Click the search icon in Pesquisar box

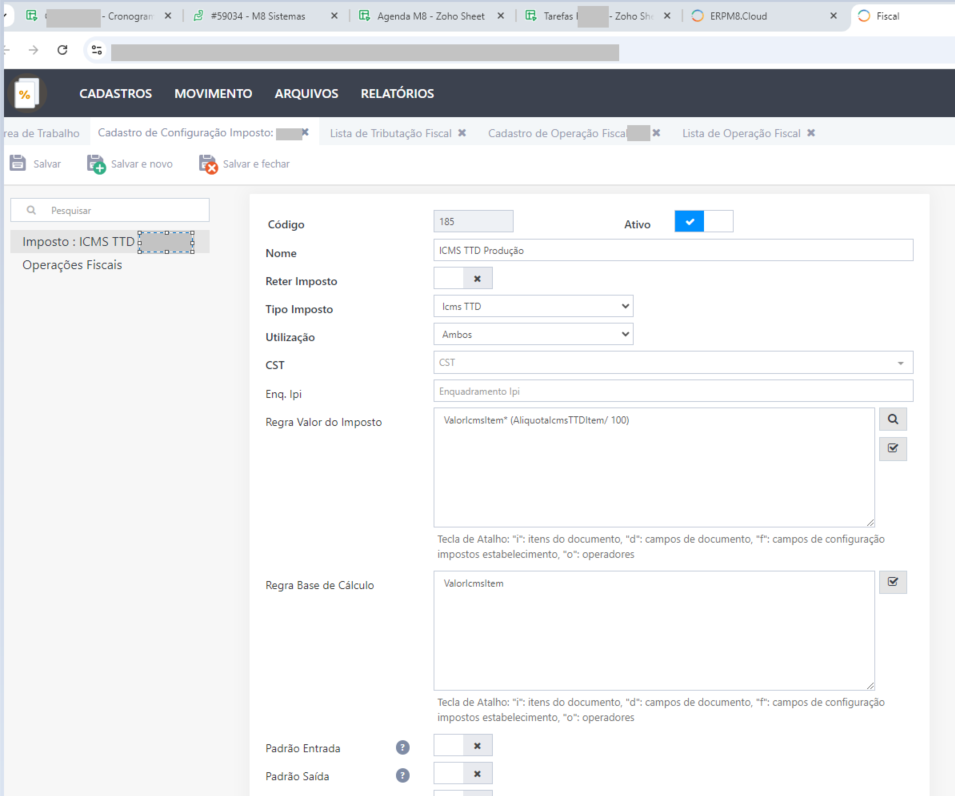tap(31, 210)
